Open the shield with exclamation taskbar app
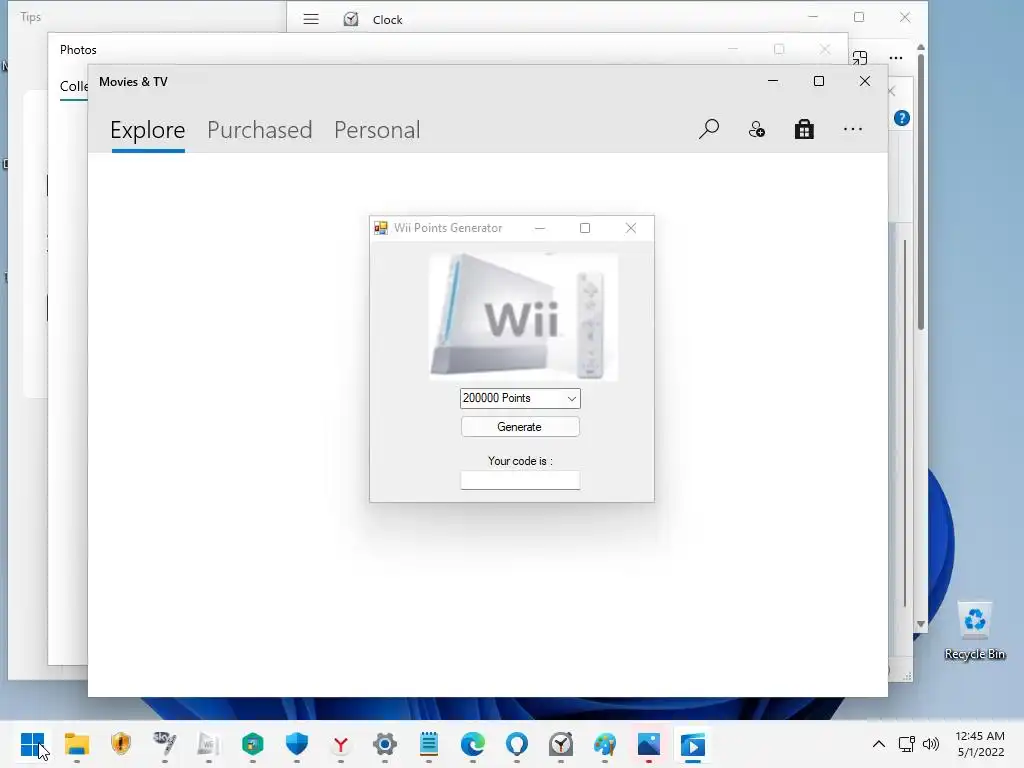 pos(121,744)
